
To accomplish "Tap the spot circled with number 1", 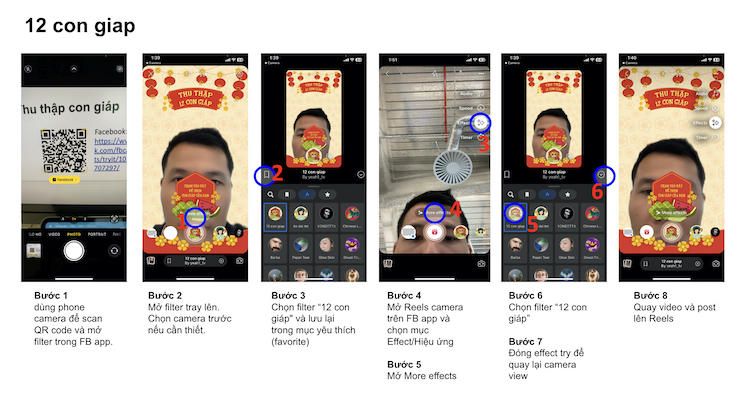I will tap(195, 217).
